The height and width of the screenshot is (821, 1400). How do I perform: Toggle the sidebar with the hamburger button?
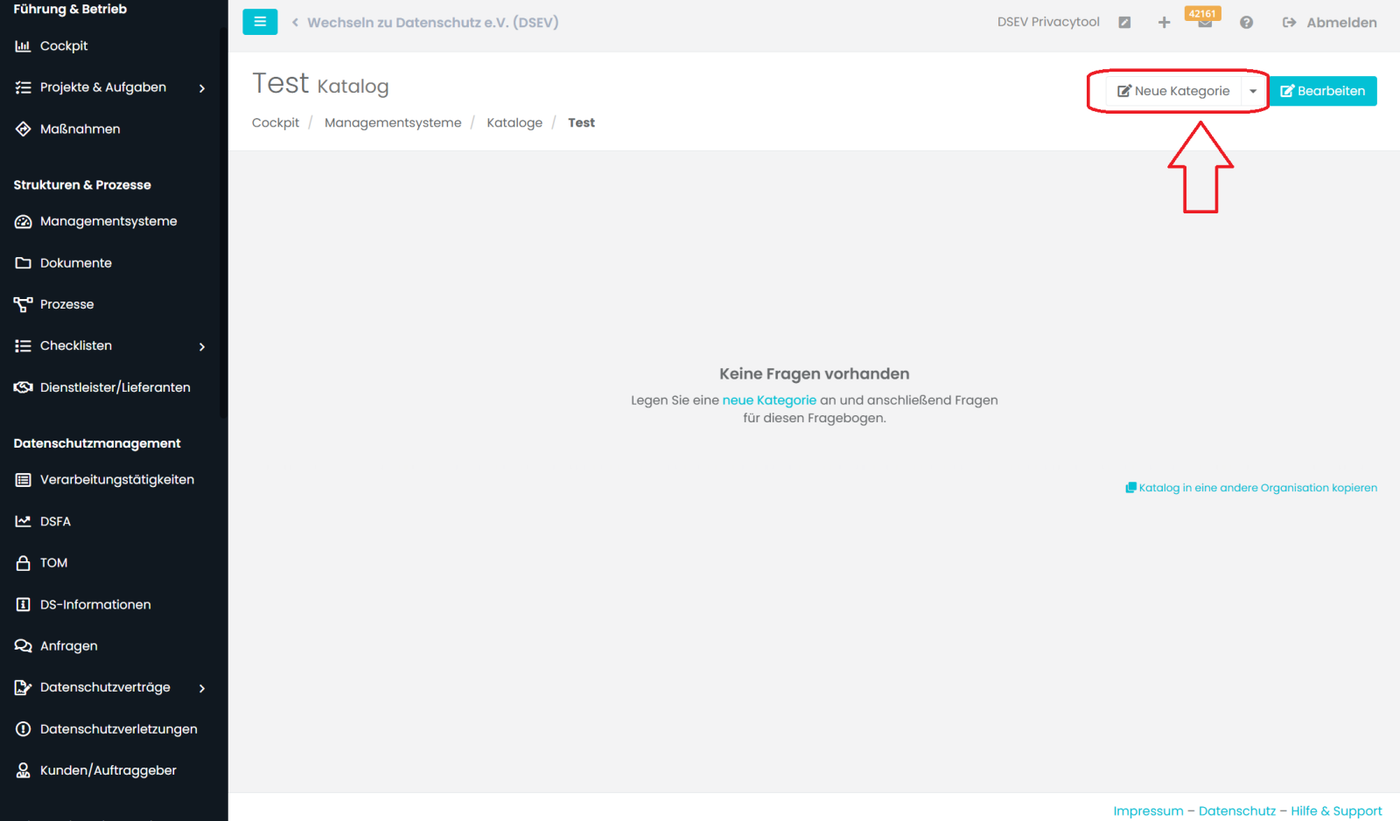coord(260,21)
